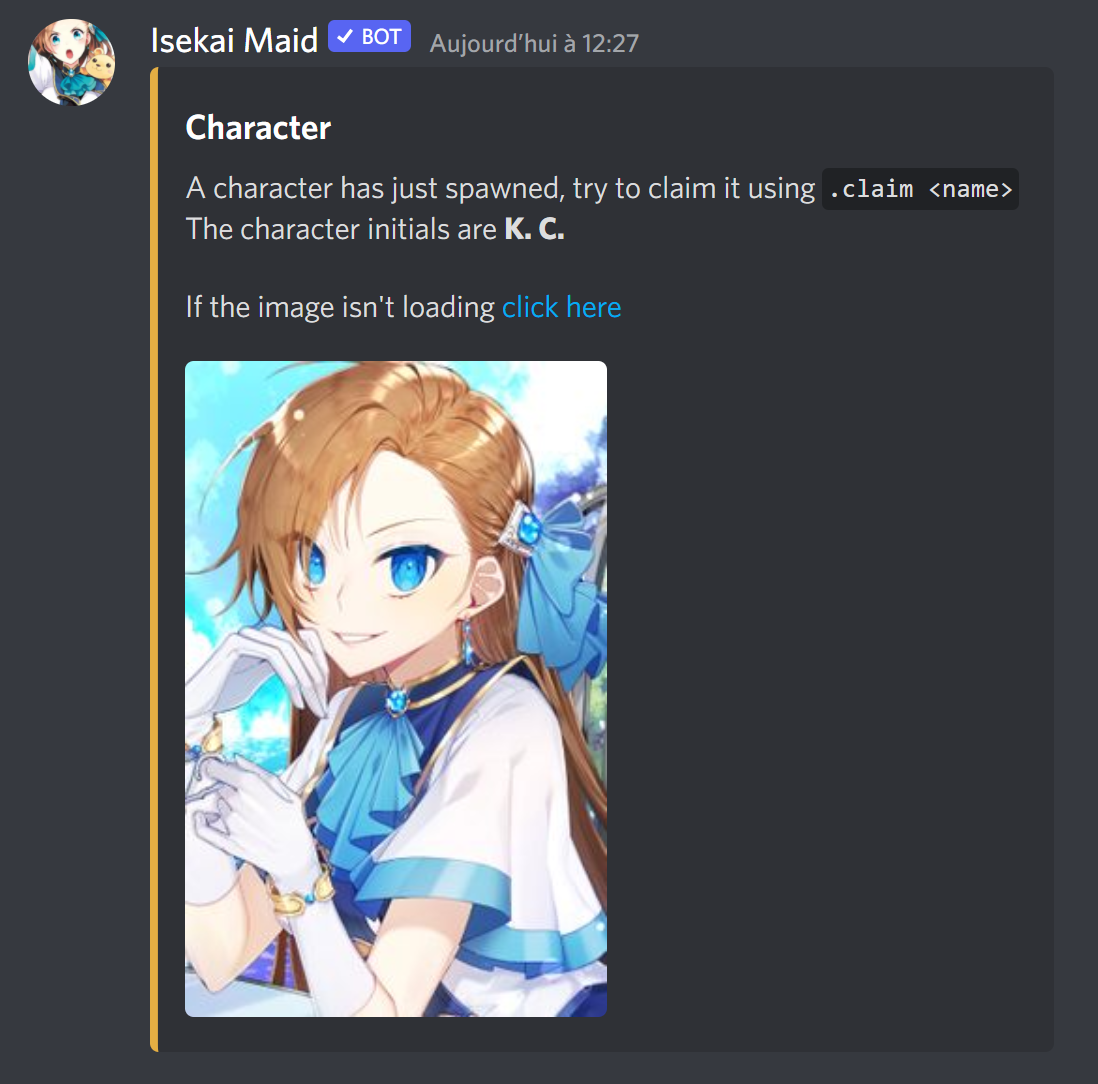The width and height of the screenshot is (1098, 1084).
Task: Open the Isekai Maid bot avatar
Action: click(71, 62)
